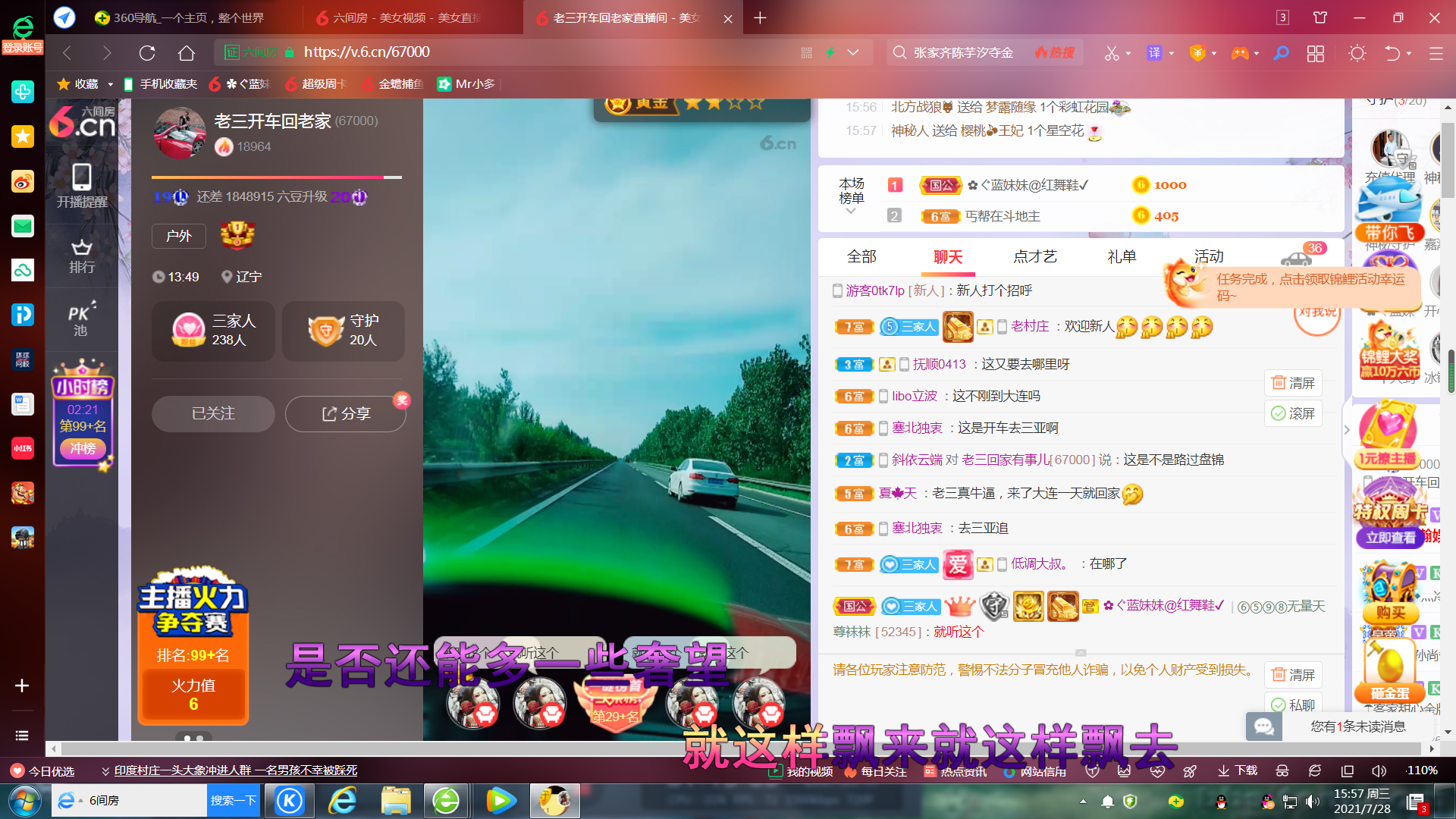
Task: Open the 三家人 fan group card
Action: pos(214,331)
